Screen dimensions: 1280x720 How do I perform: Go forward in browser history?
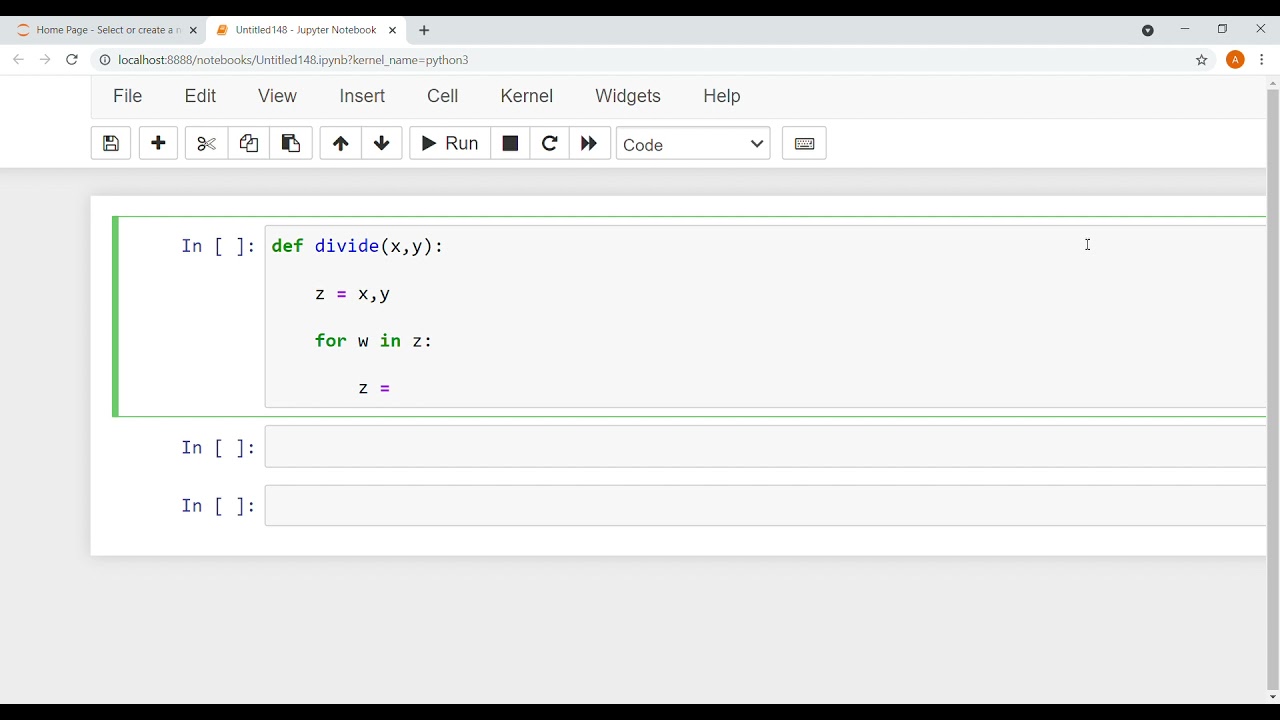tap(45, 60)
